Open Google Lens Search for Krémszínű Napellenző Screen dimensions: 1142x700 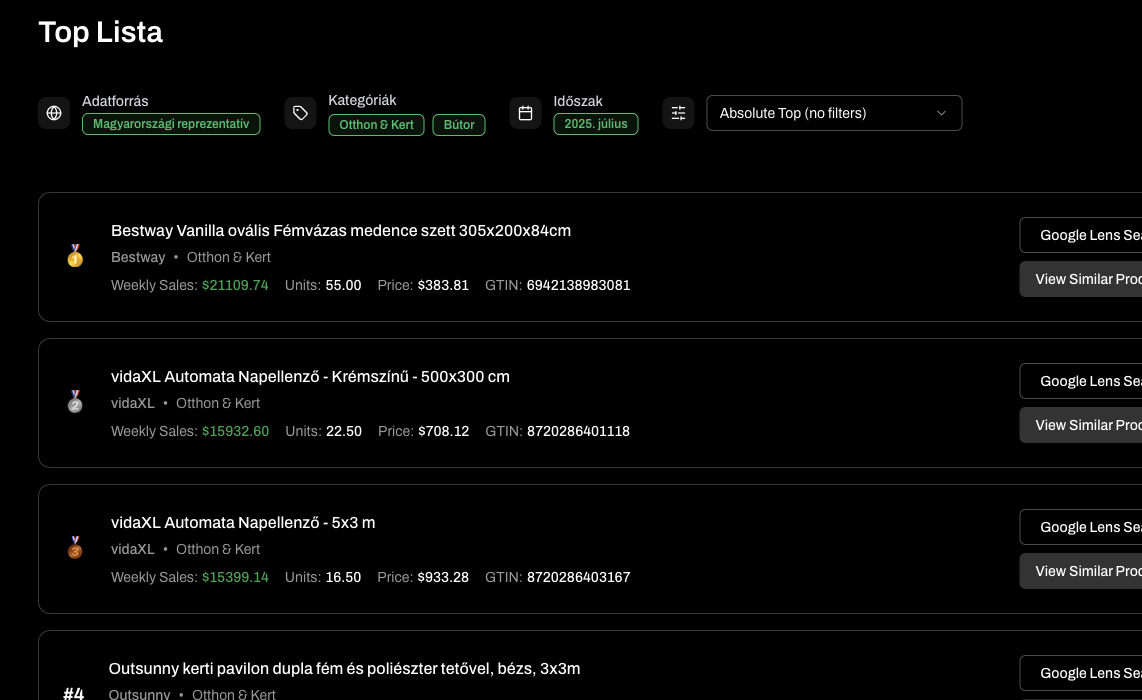click(x=1081, y=381)
